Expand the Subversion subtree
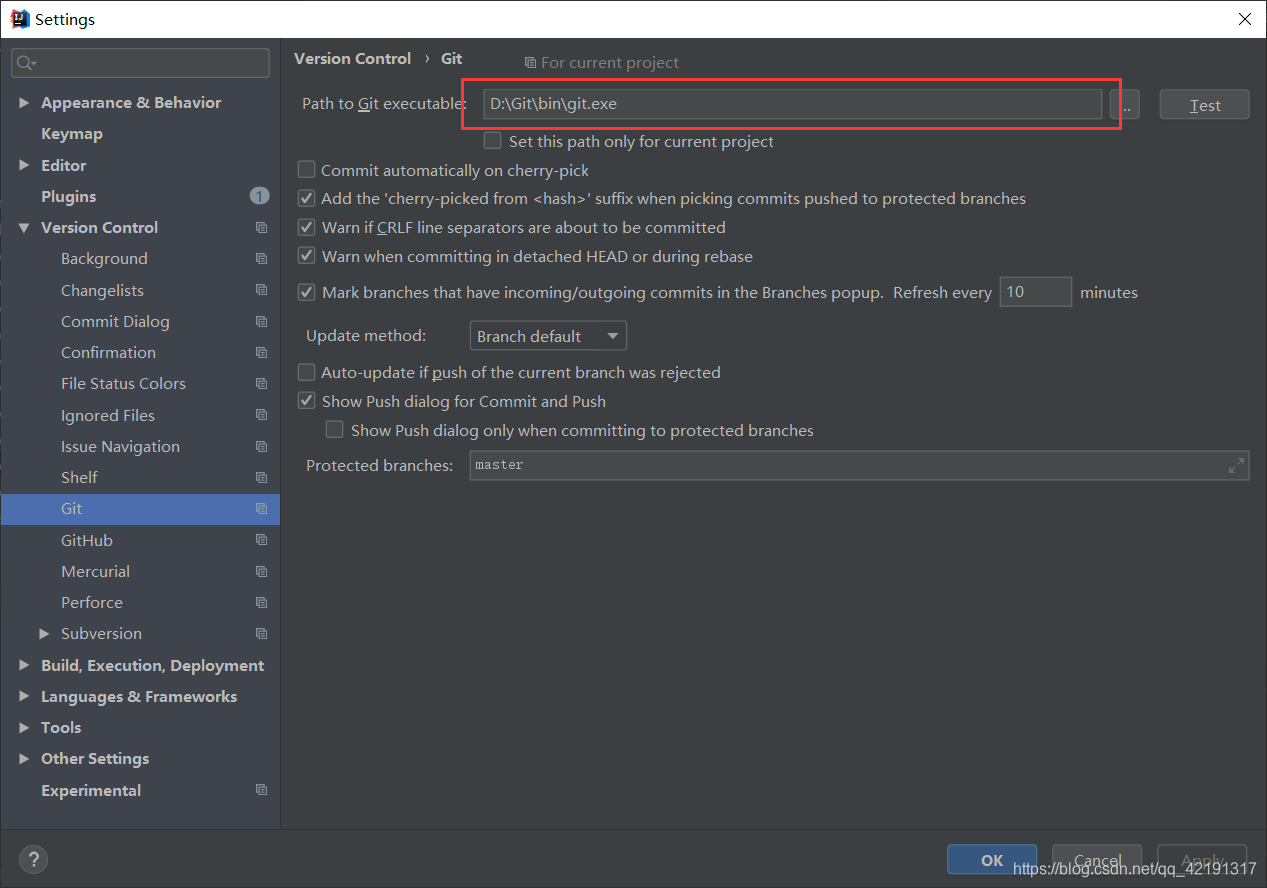1267x888 pixels. [x=44, y=634]
